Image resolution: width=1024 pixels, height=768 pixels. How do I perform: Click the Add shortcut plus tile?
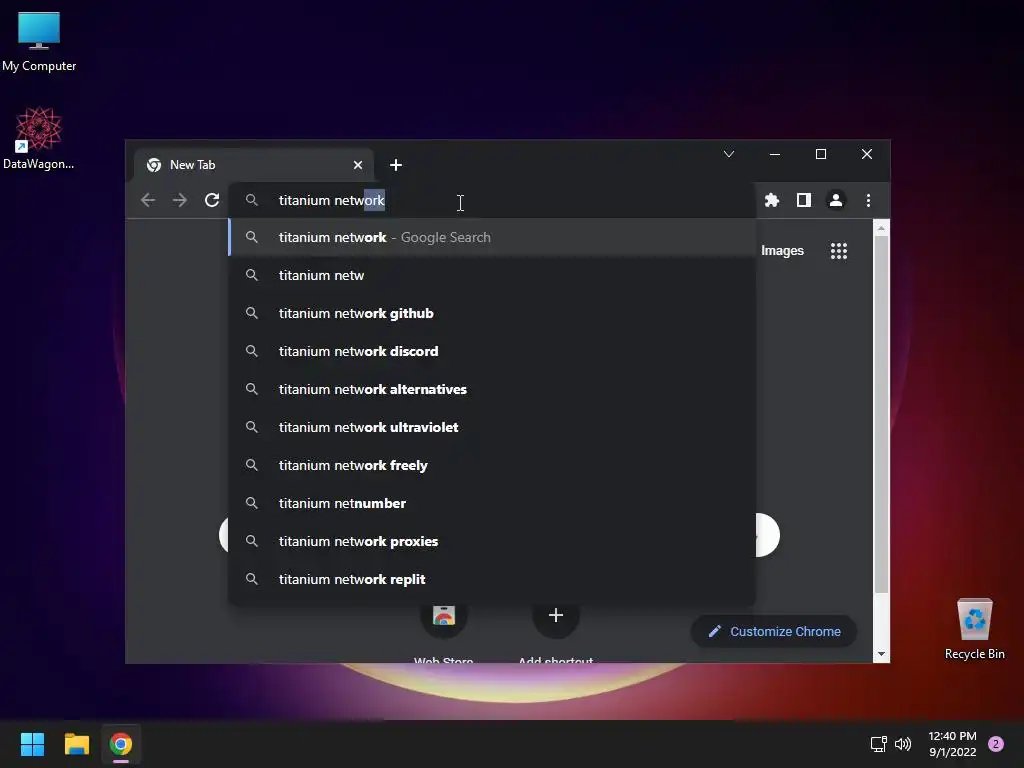(556, 615)
